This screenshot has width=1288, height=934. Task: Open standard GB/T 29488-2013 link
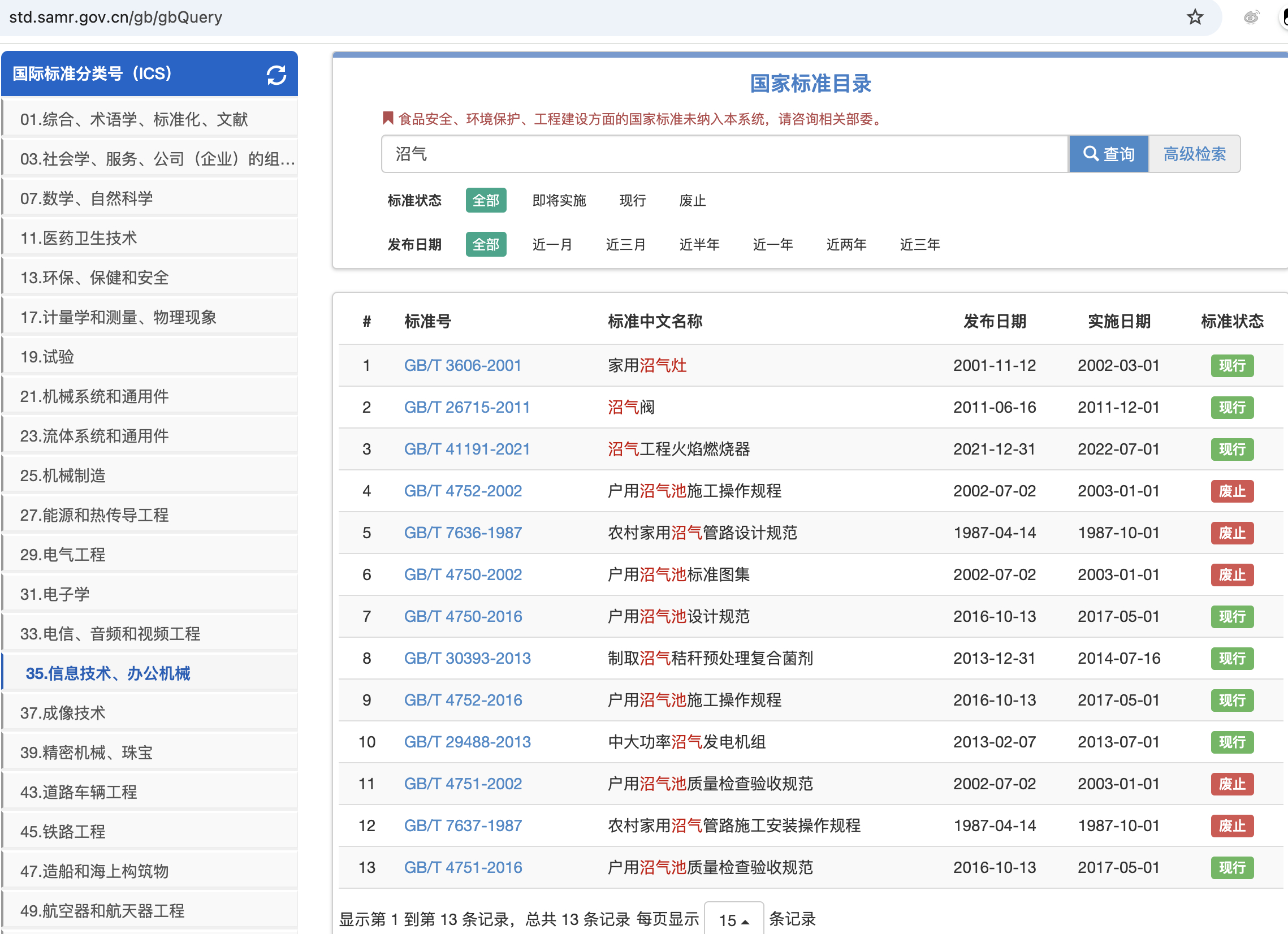click(x=468, y=742)
